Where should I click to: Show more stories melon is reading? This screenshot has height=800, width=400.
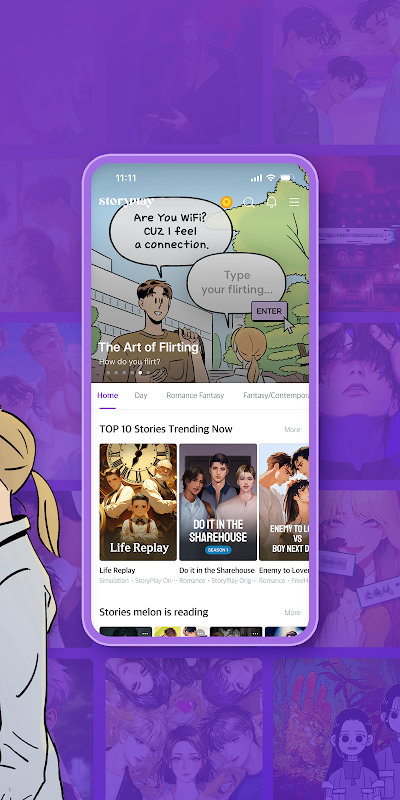292,612
